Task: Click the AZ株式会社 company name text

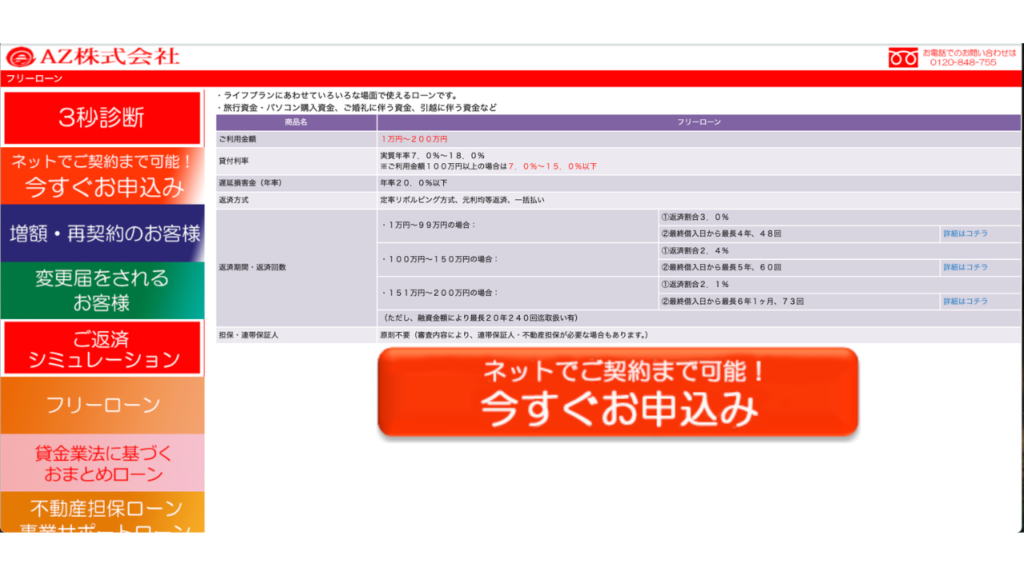Action: (109, 56)
